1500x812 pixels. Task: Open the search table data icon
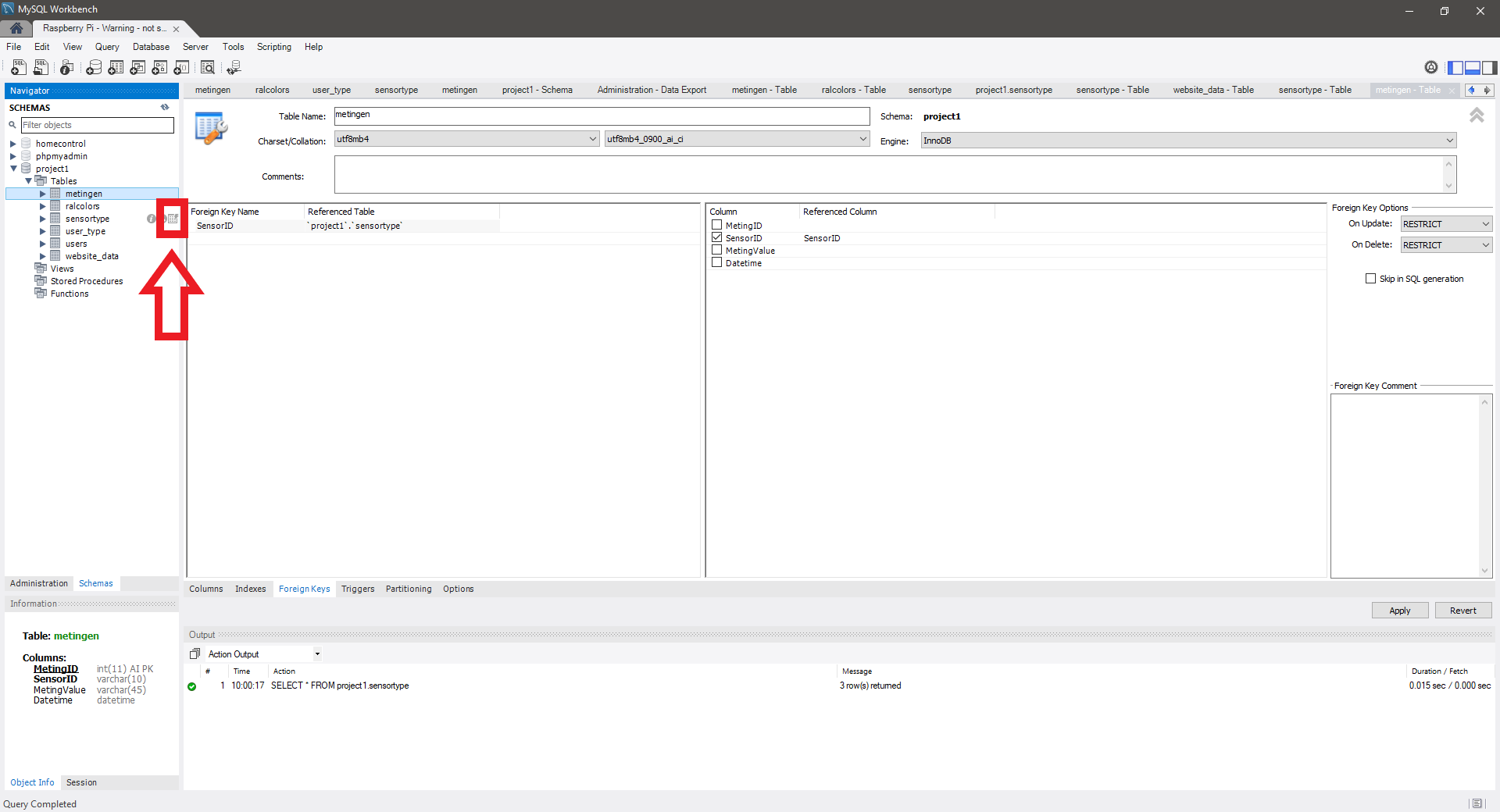tap(208, 68)
